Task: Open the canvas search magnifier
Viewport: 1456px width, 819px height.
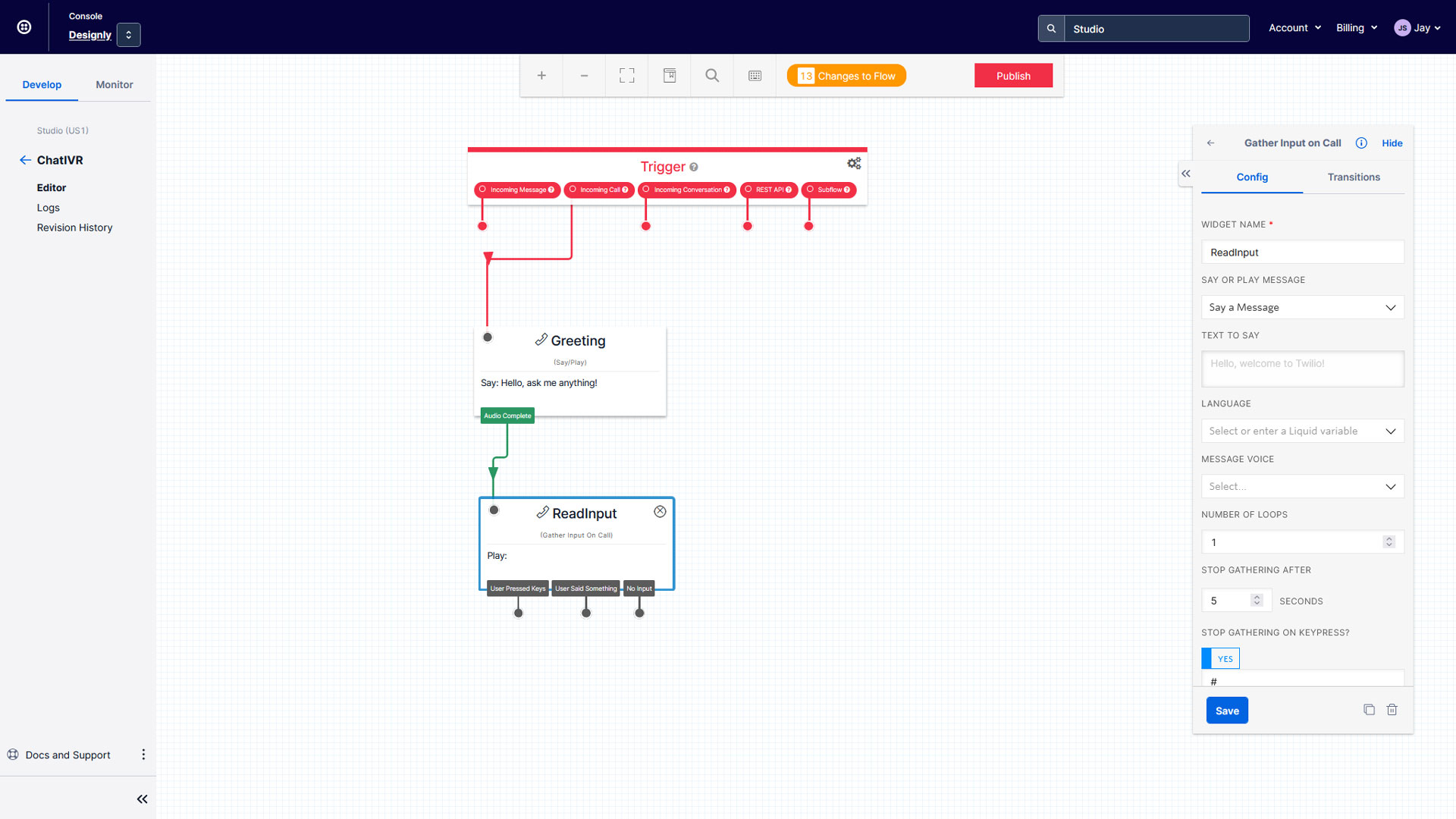Action: pyautogui.click(x=711, y=75)
